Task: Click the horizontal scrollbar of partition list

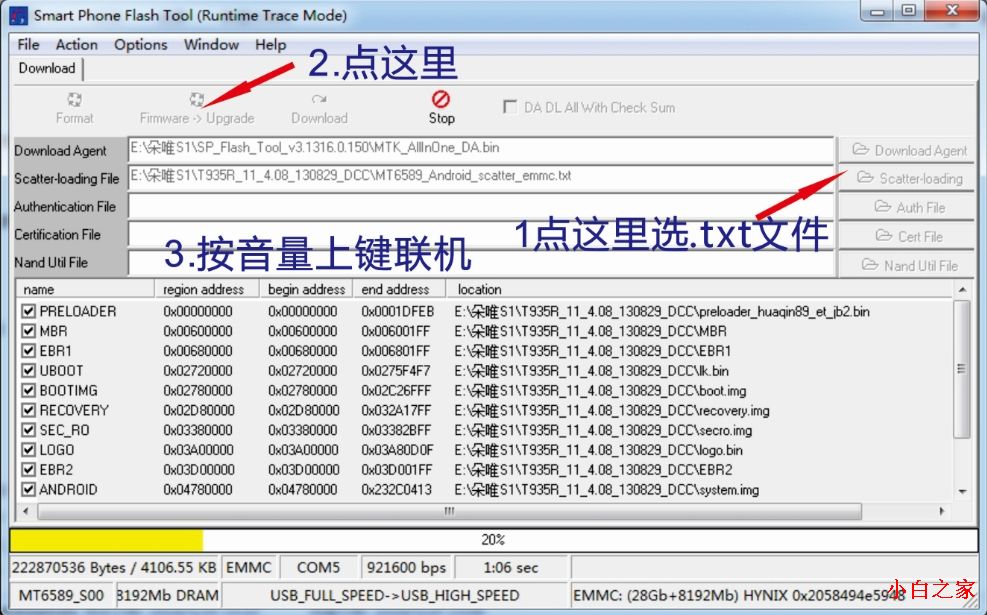Action: [449, 511]
